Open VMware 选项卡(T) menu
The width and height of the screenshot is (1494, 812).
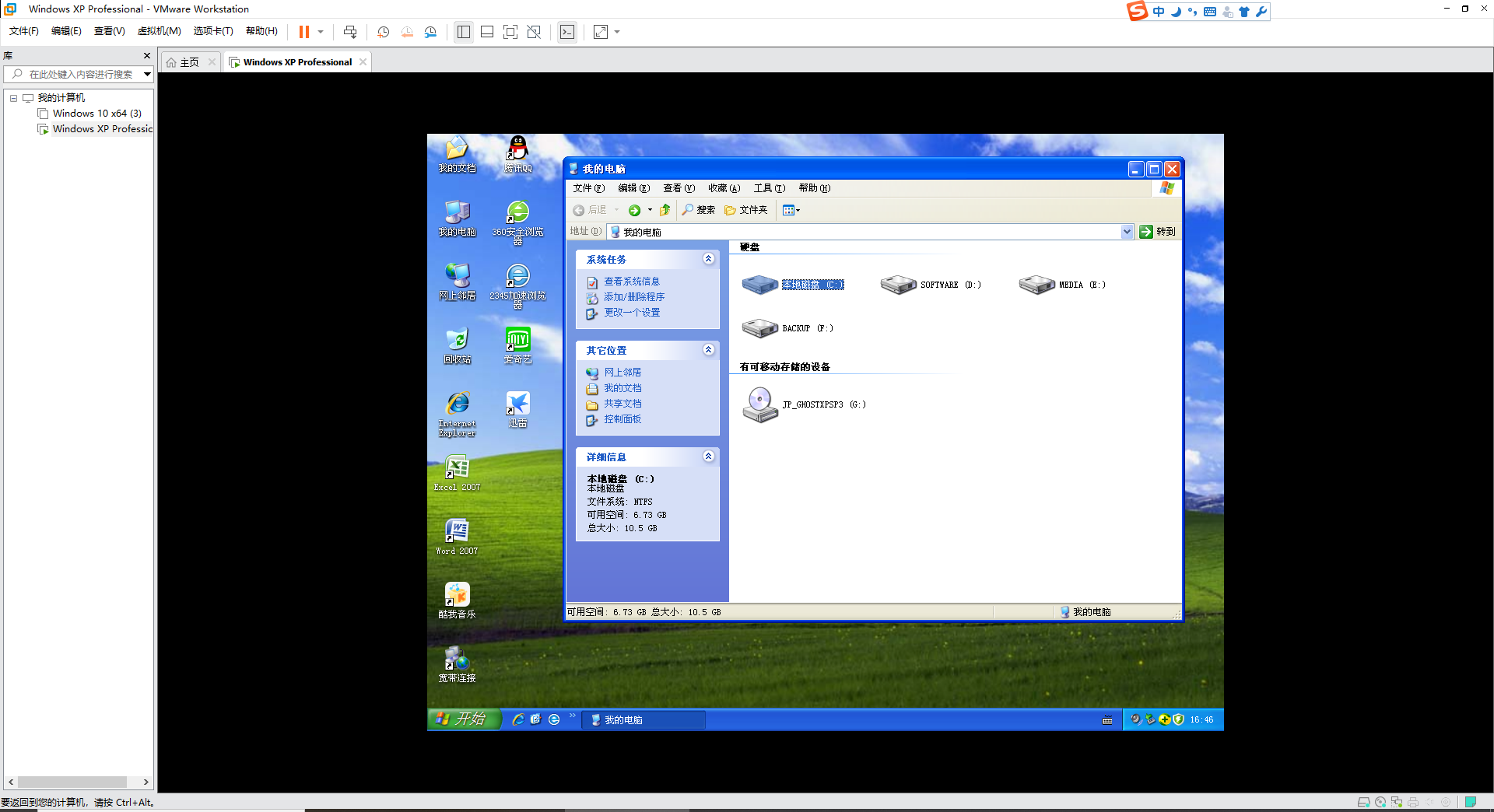point(213,31)
